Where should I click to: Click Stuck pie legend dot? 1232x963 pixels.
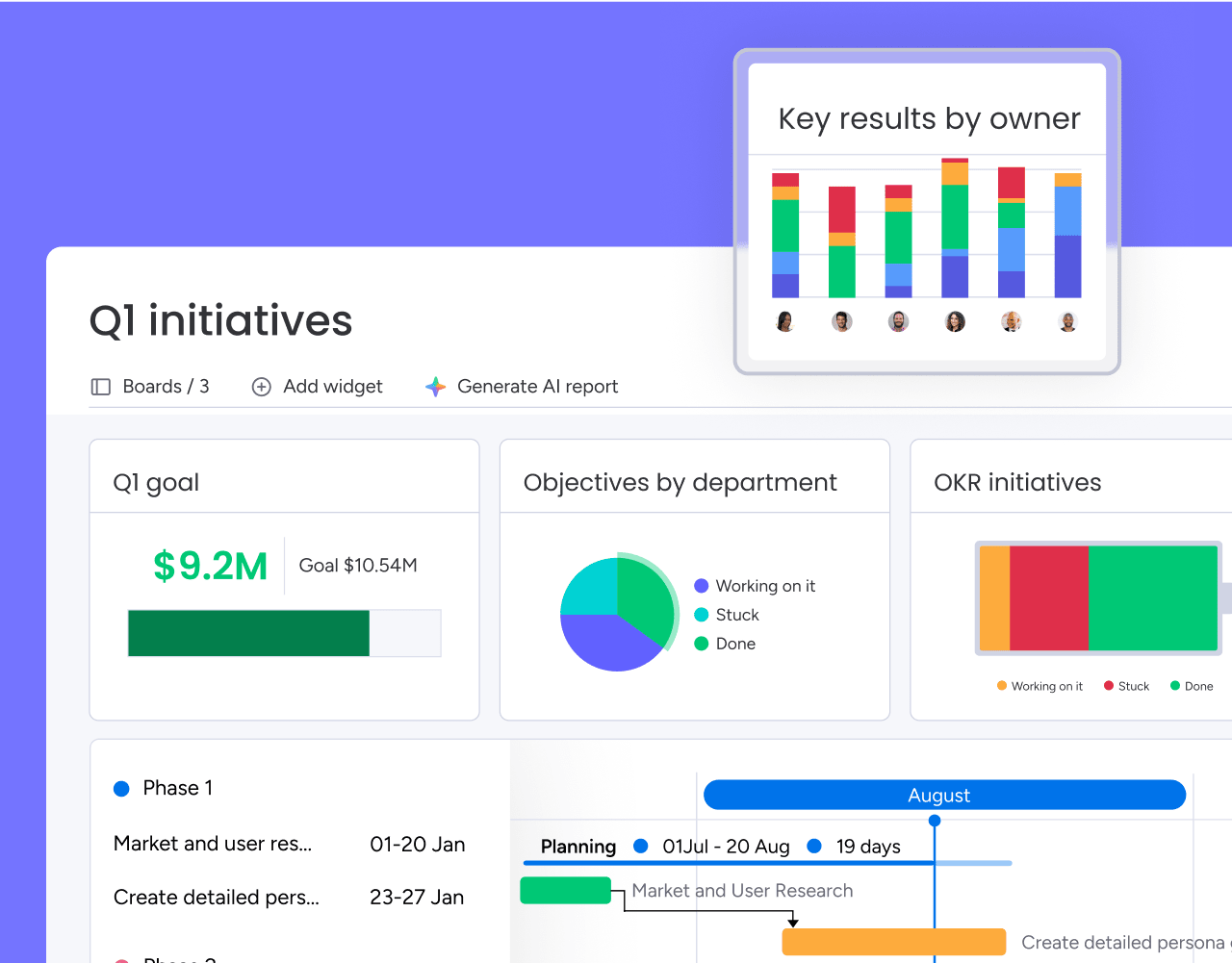click(702, 615)
